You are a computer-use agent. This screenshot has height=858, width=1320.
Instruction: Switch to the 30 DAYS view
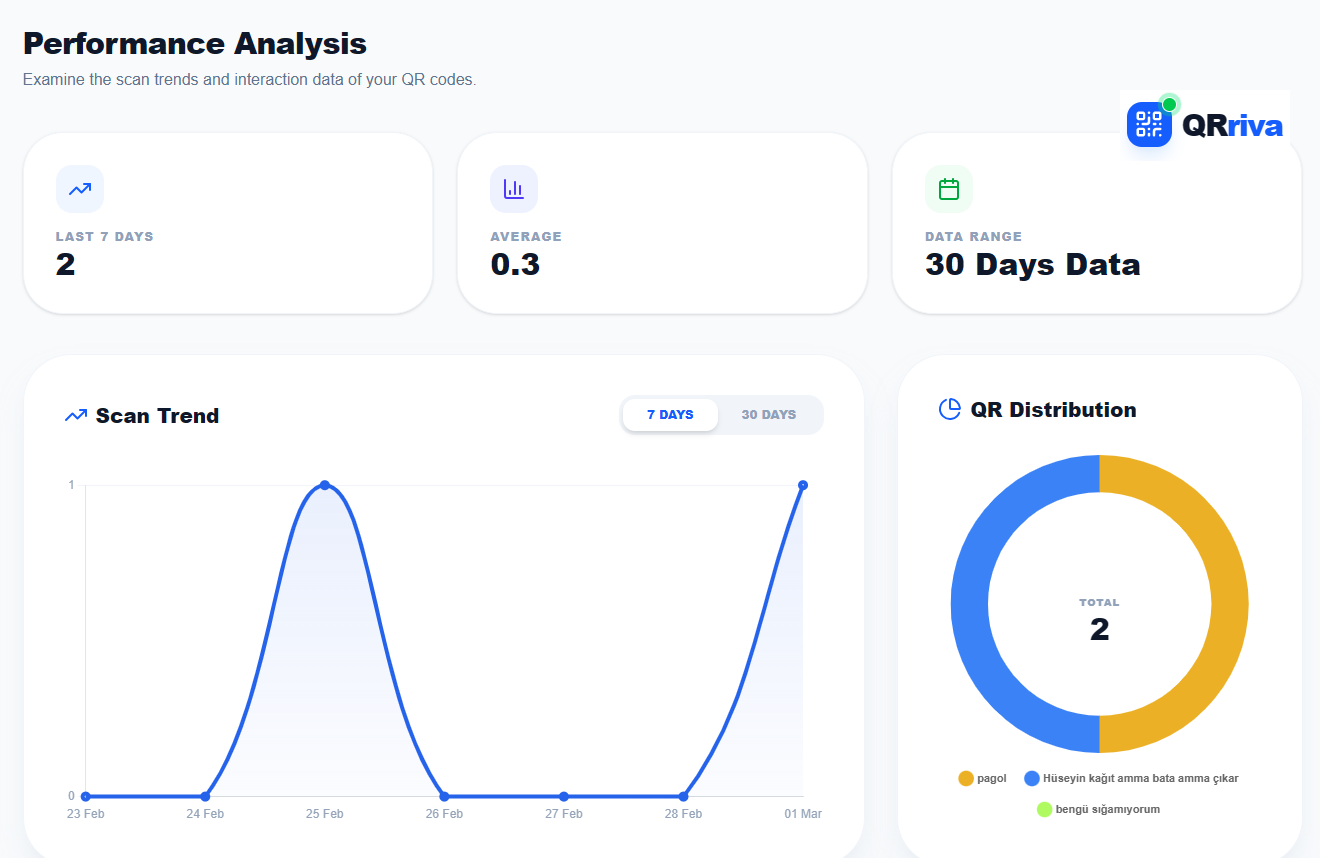coord(769,414)
